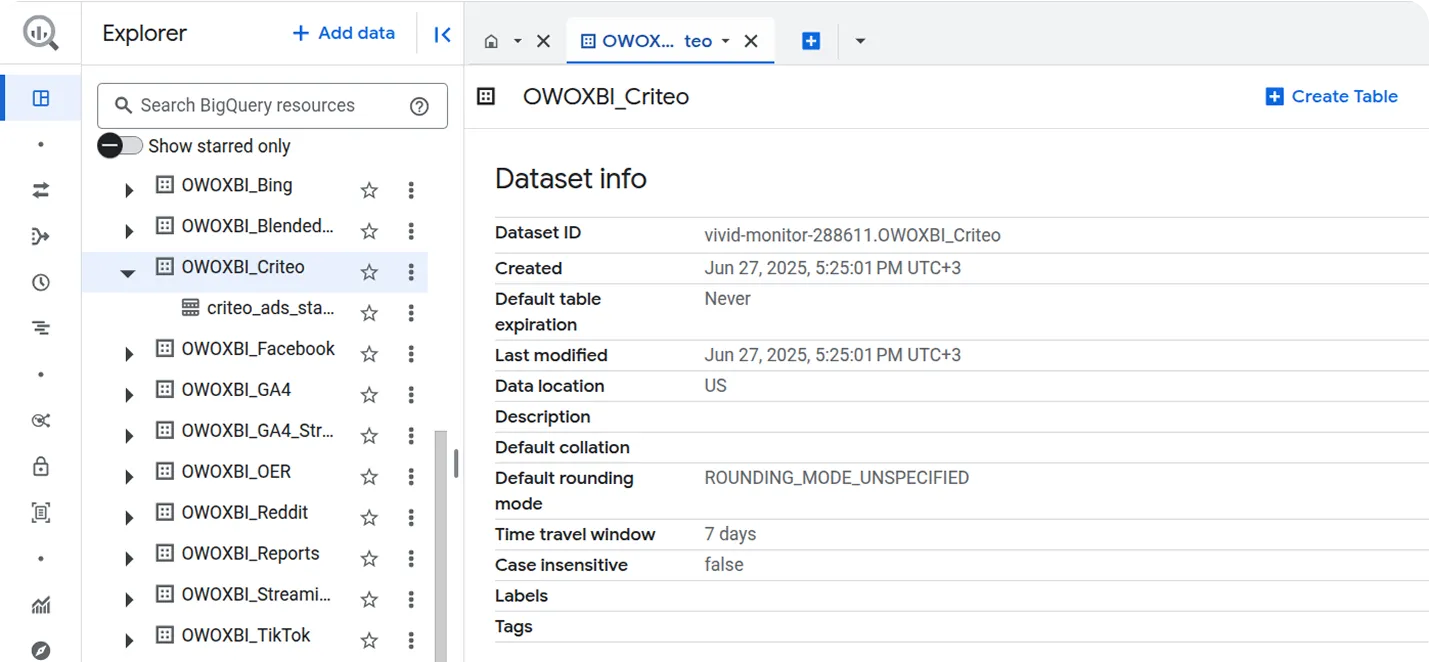Expand the OWOXBI_TikTok dataset
The image size is (1429, 662).
point(128,641)
